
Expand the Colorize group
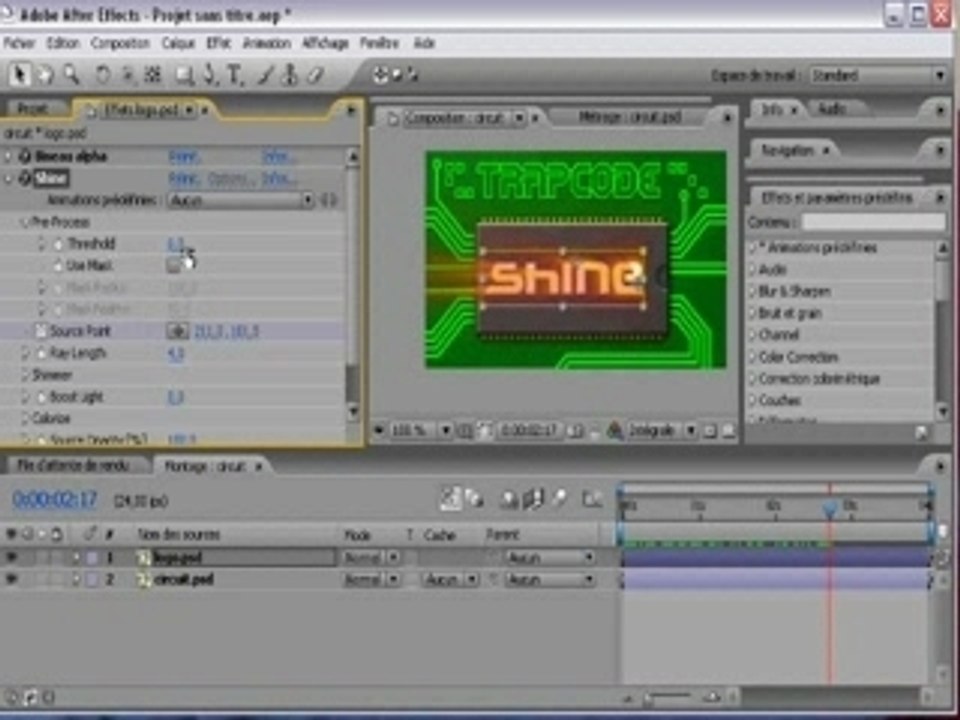[x=25, y=419]
